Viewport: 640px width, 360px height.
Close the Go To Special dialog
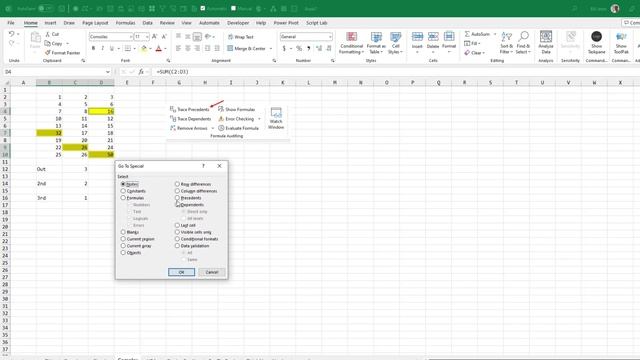[x=220, y=166]
